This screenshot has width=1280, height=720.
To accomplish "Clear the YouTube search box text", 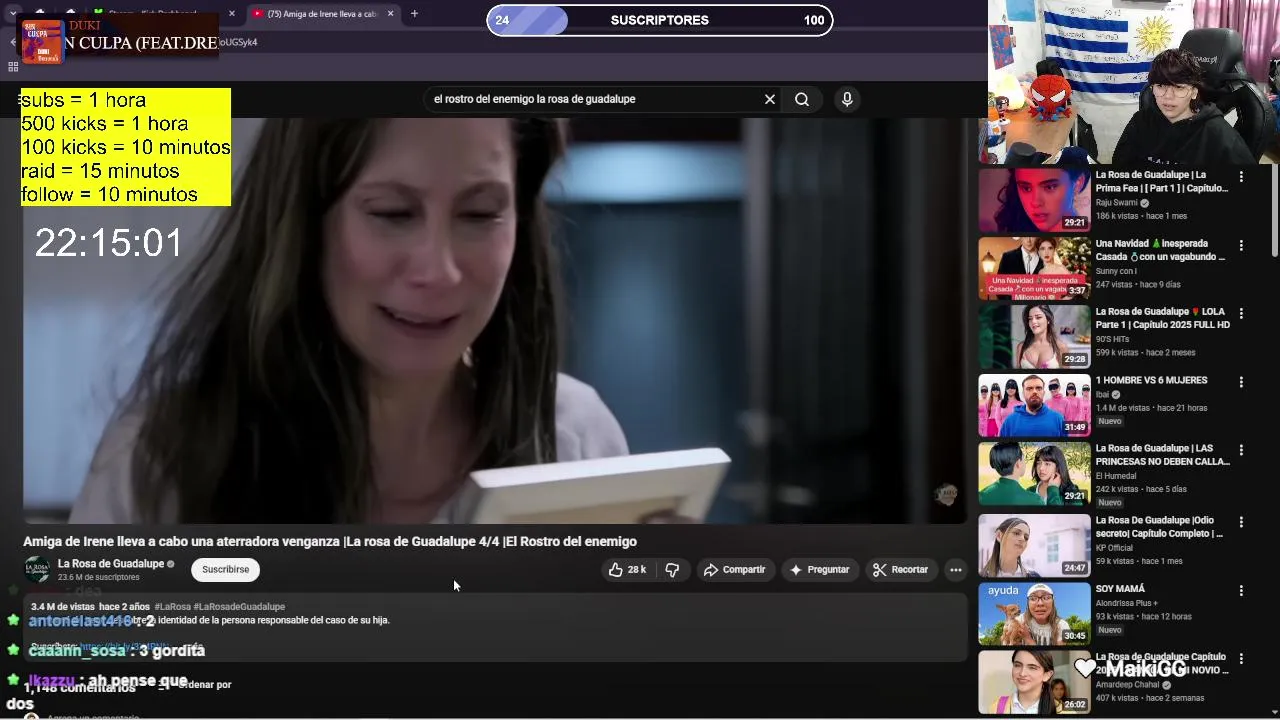I will 770,99.
